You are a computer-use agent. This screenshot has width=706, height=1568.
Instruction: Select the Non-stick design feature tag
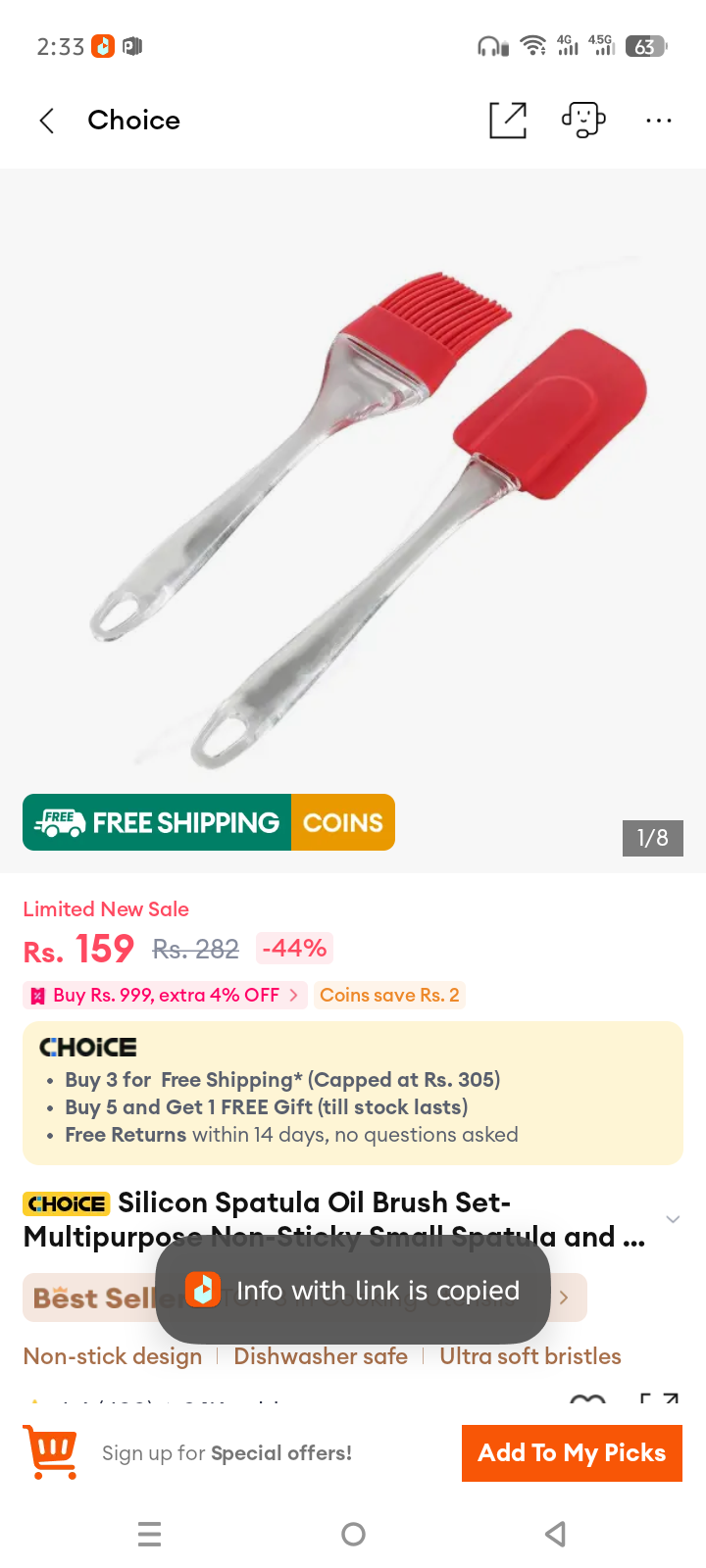tap(113, 1356)
